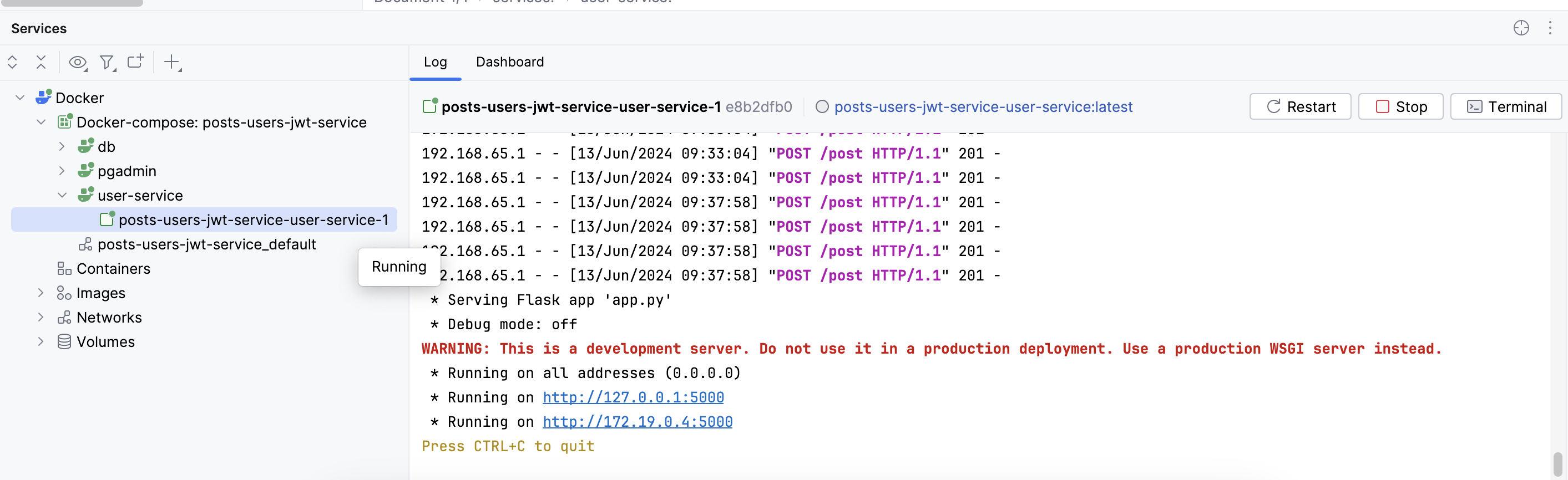Collapse the Docker tree node
Image resolution: width=1568 pixels, height=480 pixels.
pyautogui.click(x=20, y=98)
